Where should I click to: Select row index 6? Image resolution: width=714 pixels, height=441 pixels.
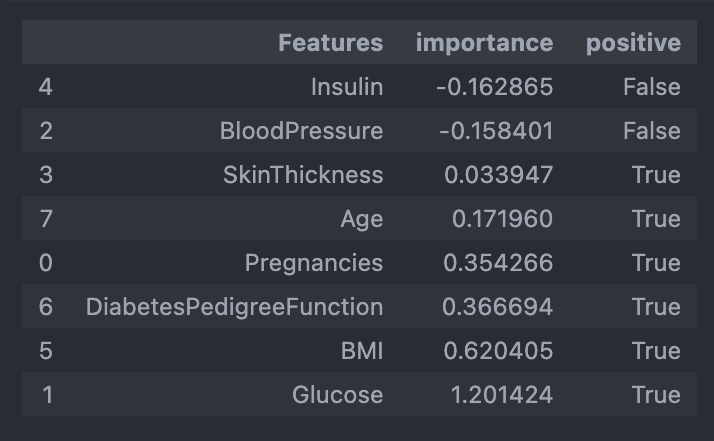tap(46, 307)
